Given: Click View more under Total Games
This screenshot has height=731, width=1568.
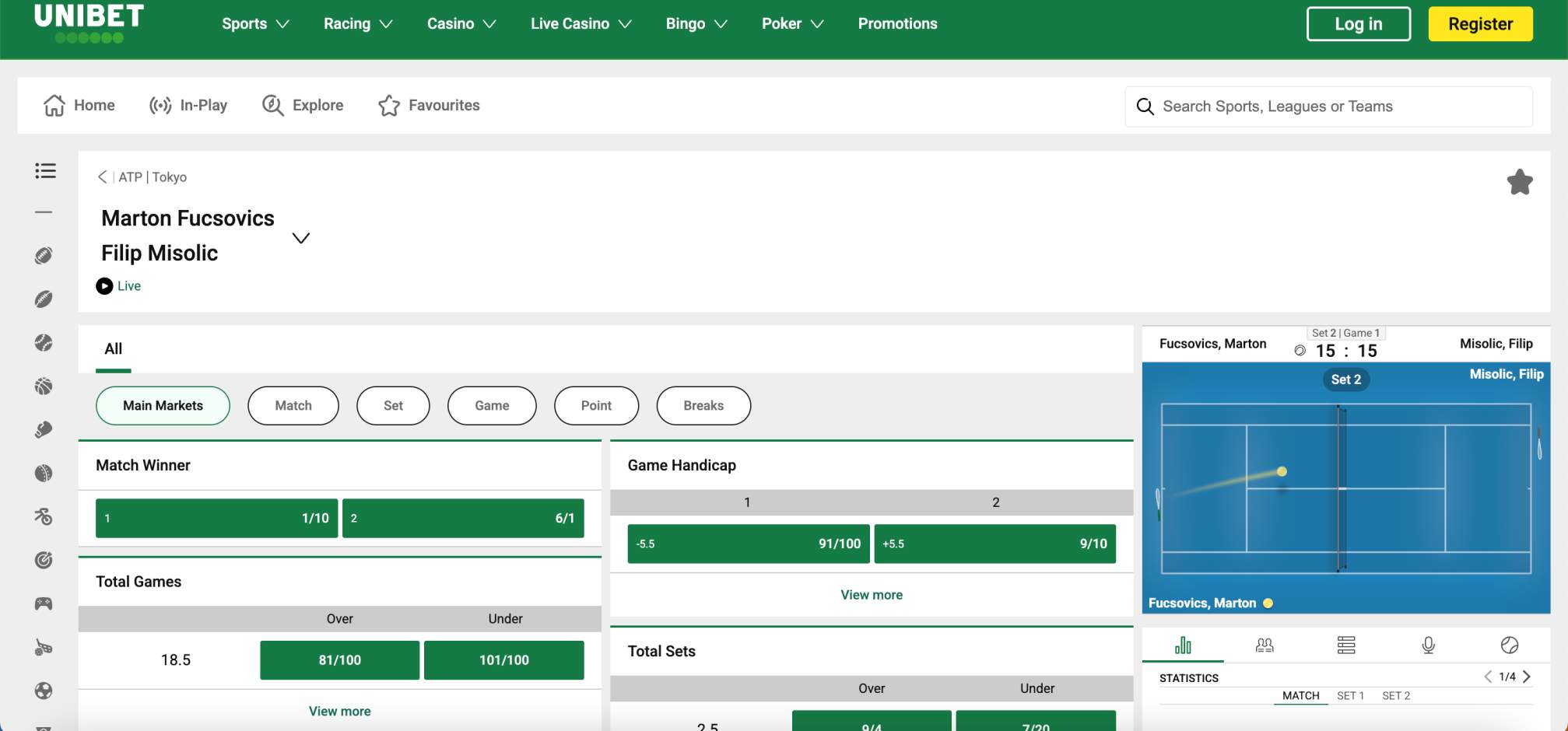Looking at the screenshot, I should click(339, 711).
